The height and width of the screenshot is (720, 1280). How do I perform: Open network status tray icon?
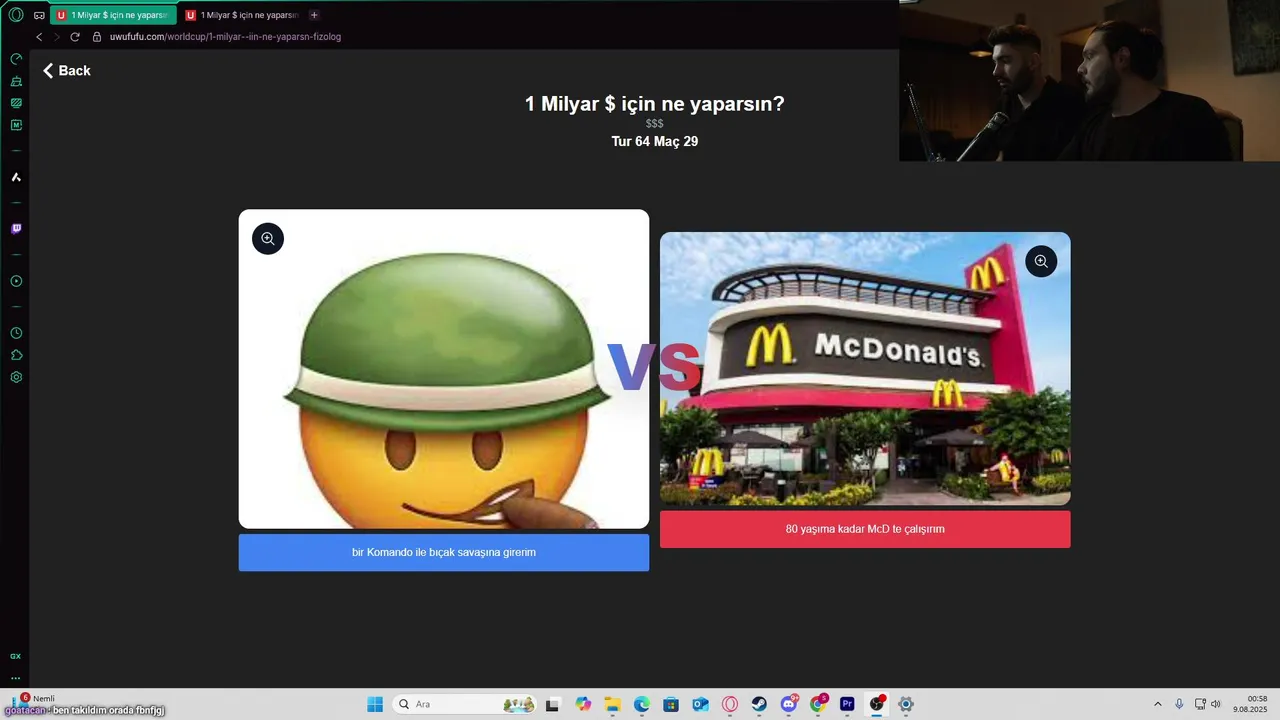point(1200,704)
